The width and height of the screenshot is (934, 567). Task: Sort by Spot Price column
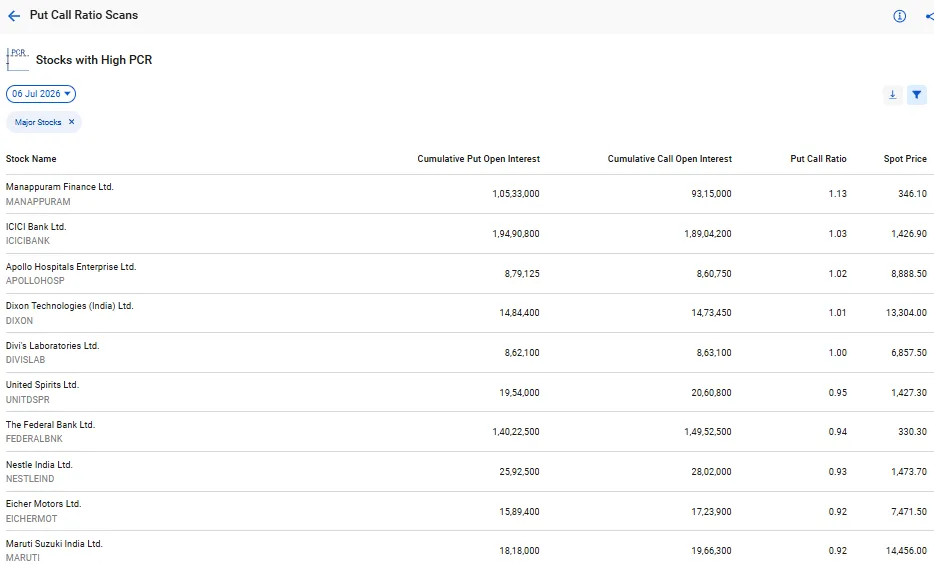tap(905, 159)
